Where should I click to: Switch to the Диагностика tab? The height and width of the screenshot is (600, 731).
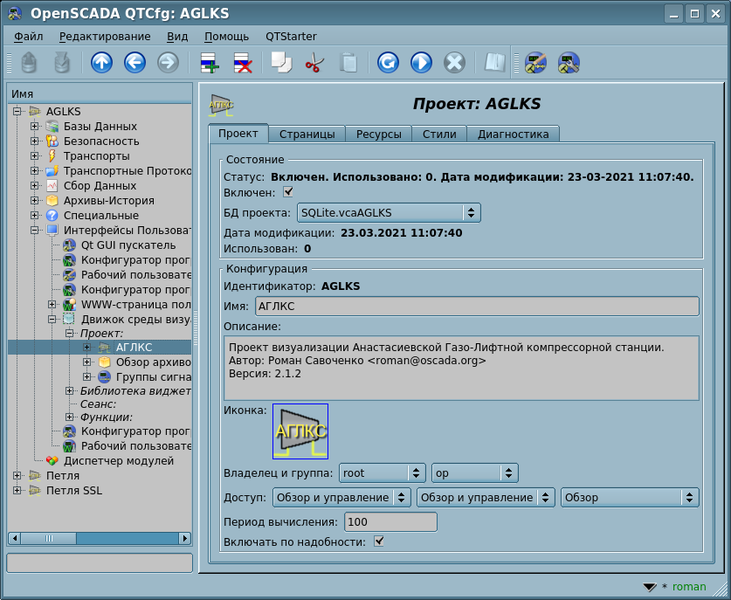point(513,134)
